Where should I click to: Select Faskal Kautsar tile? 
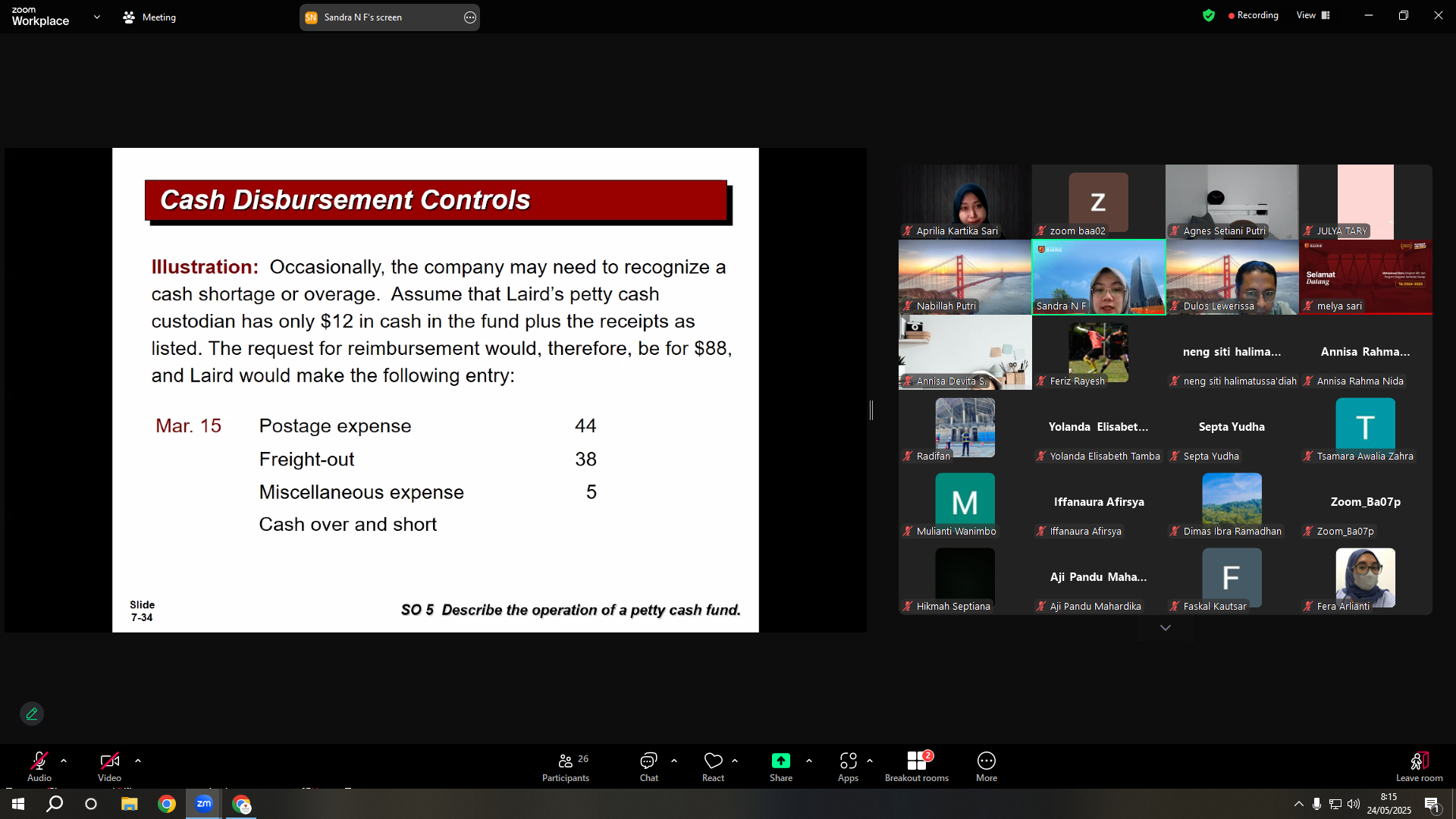pyautogui.click(x=1232, y=577)
